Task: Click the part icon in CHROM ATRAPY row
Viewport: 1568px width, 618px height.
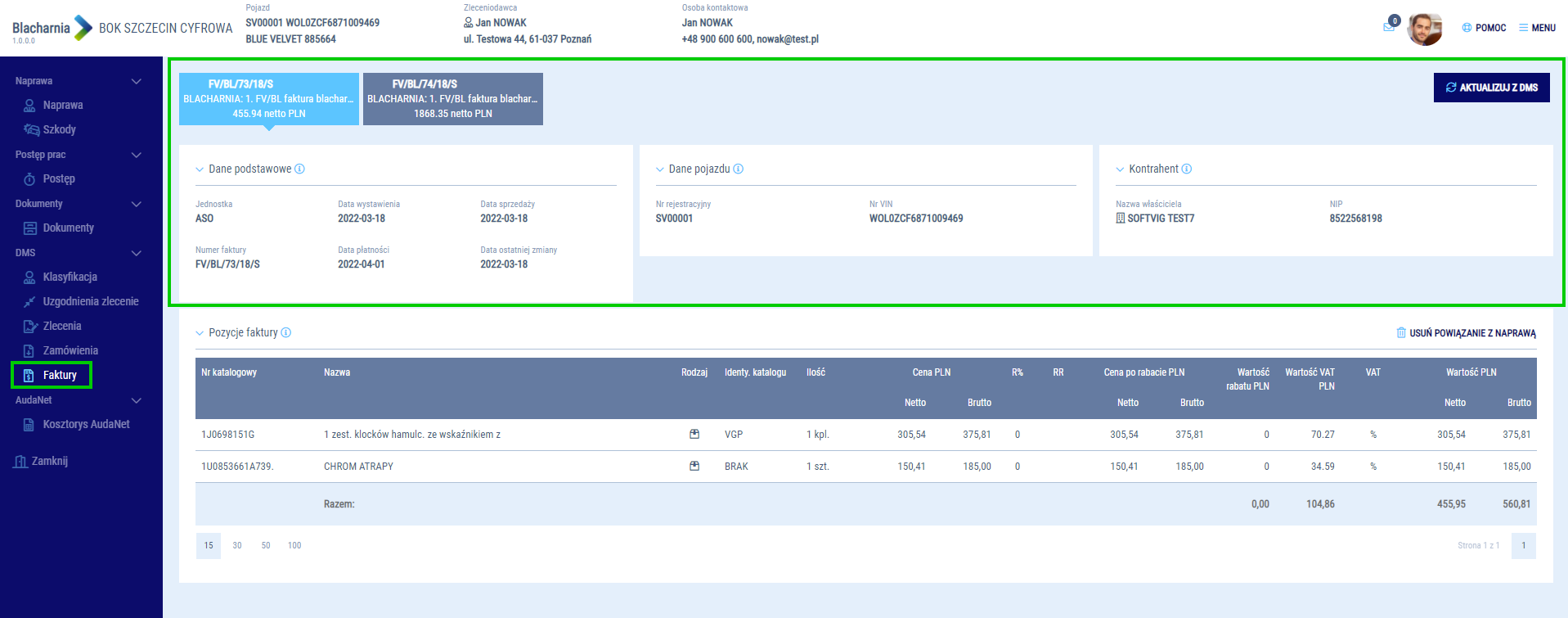Action: 694,466
